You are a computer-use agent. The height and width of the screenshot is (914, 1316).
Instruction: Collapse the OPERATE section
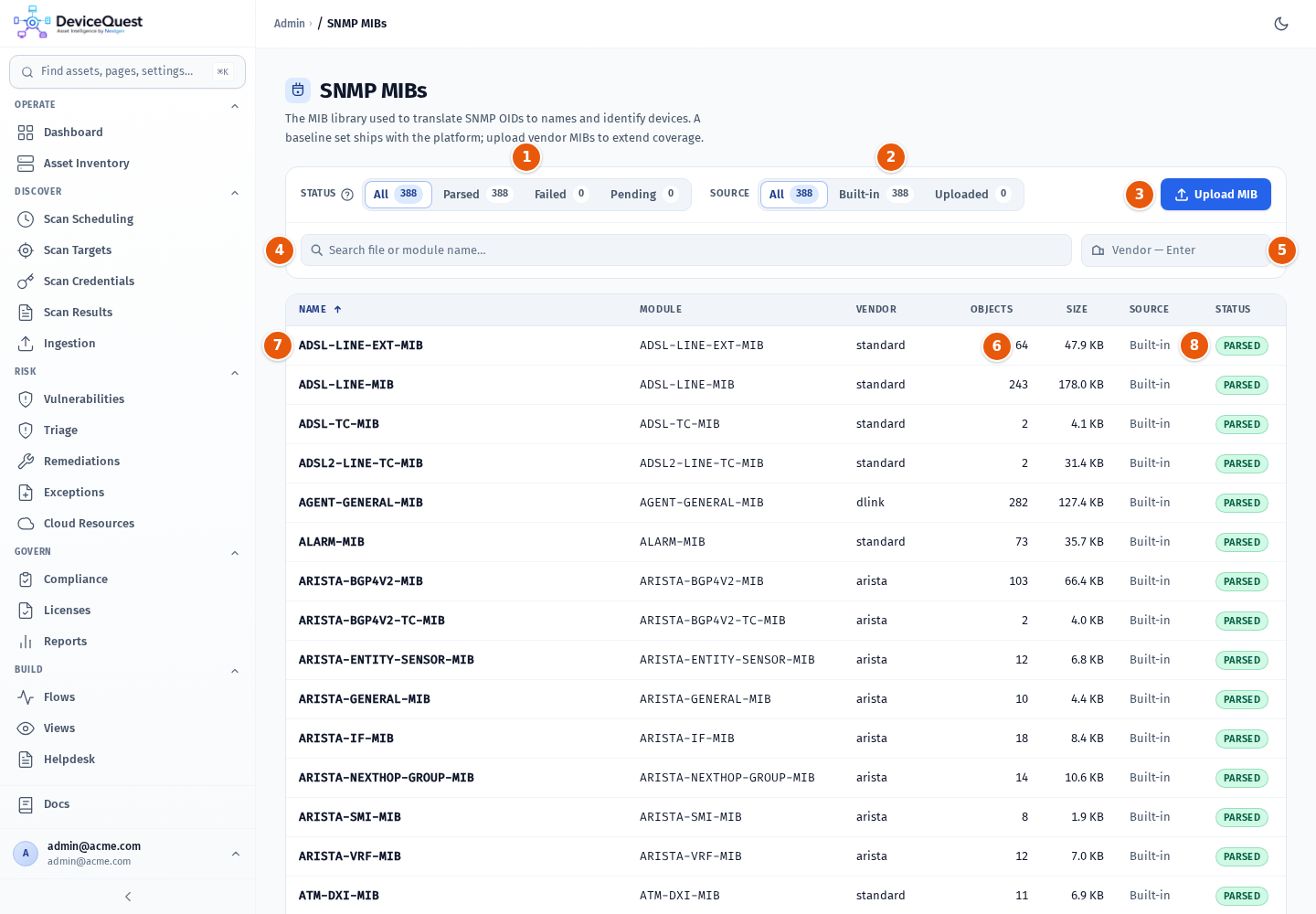point(235,106)
